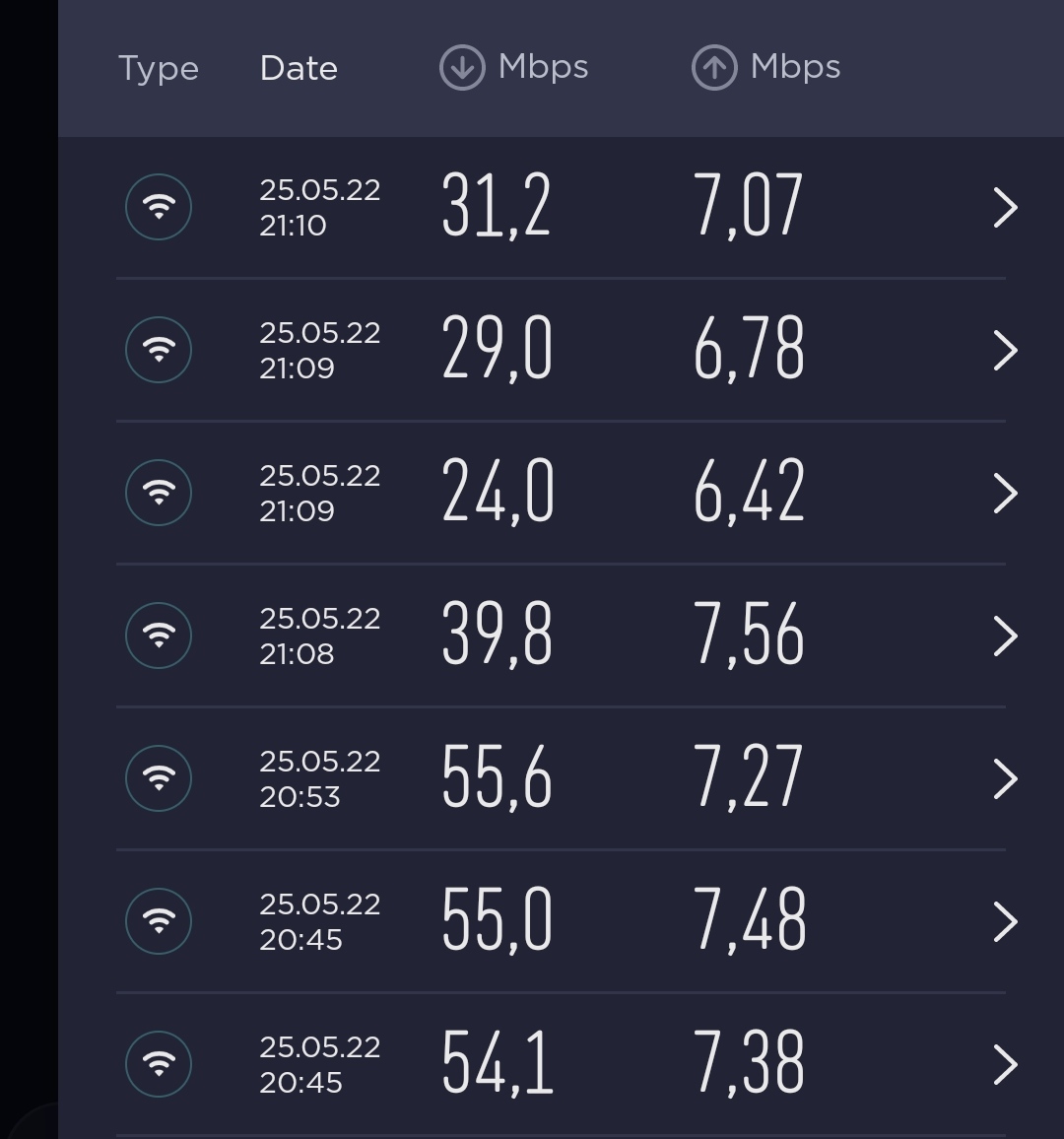
Task: Click the upload arrow icon in header
Action: click(x=714, y=68)
